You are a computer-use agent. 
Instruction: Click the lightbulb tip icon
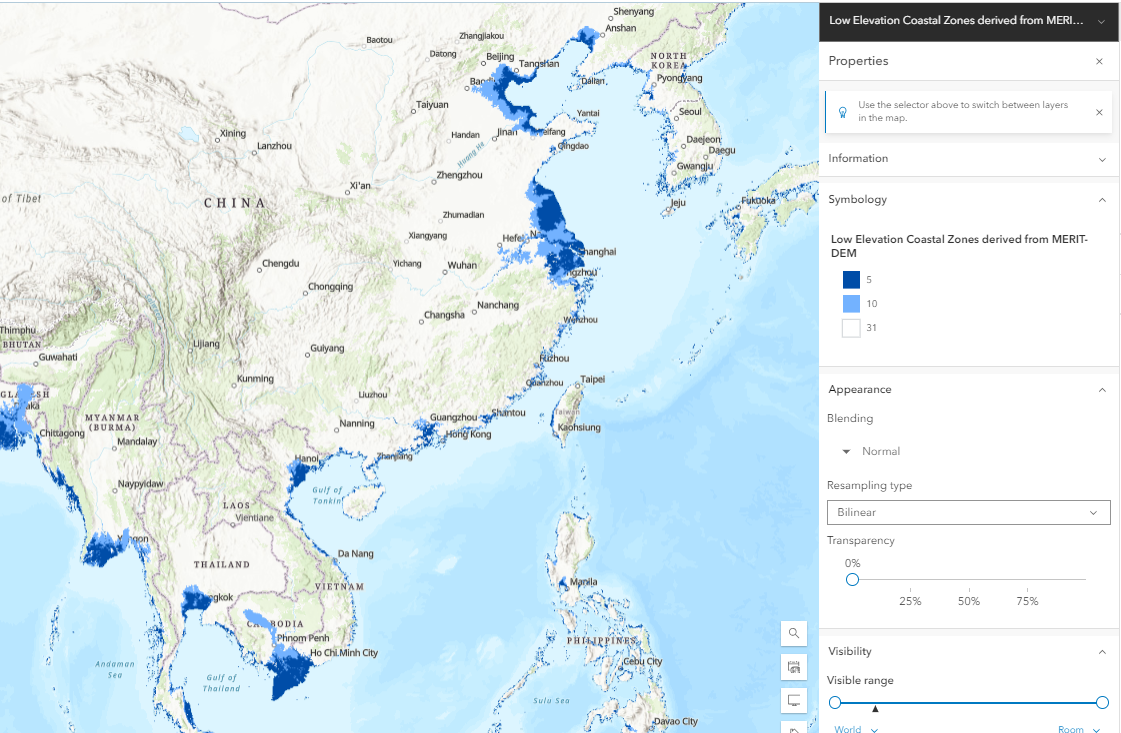coord(843,112)
